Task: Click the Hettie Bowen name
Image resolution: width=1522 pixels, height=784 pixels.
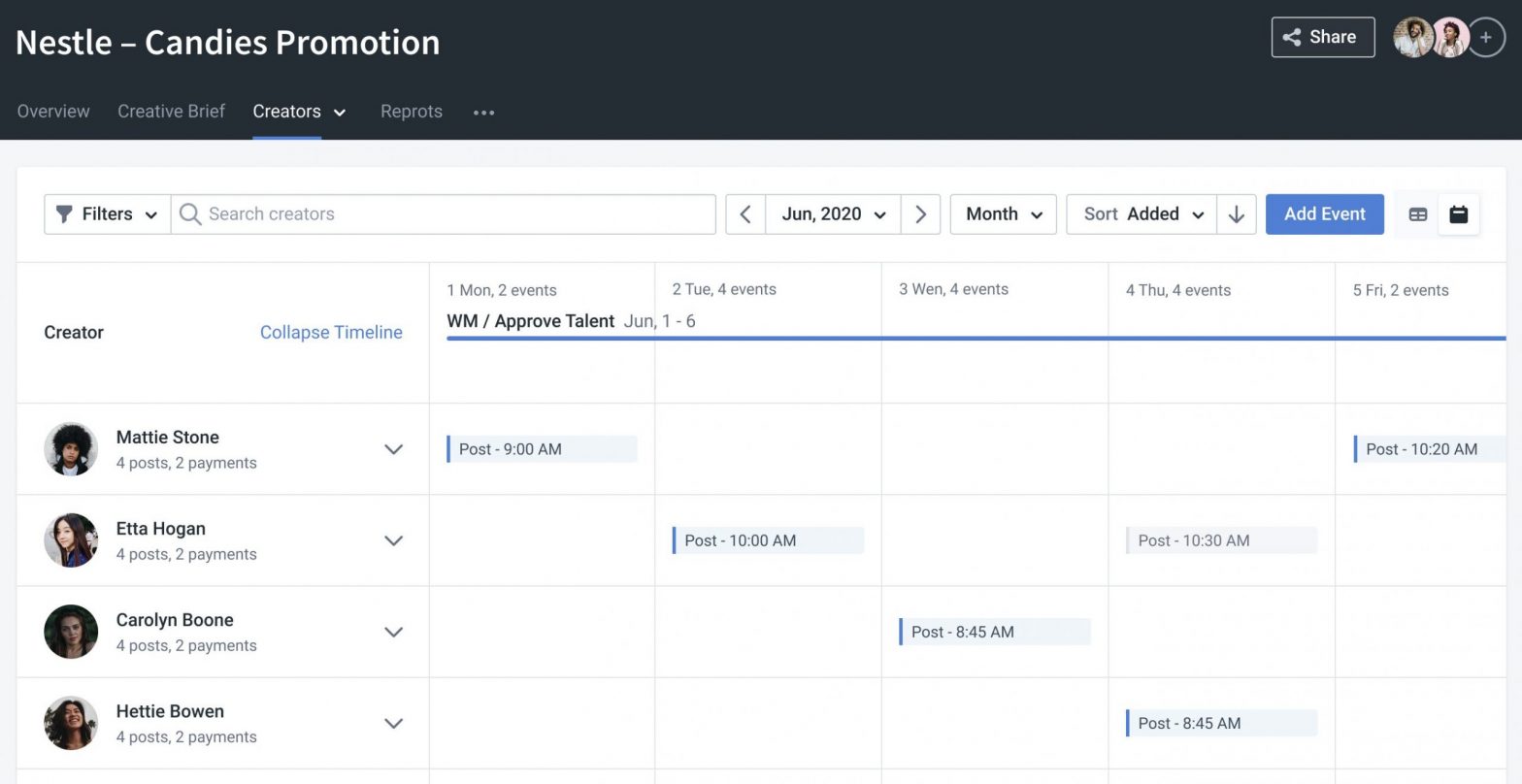Action: pos(170,710)
